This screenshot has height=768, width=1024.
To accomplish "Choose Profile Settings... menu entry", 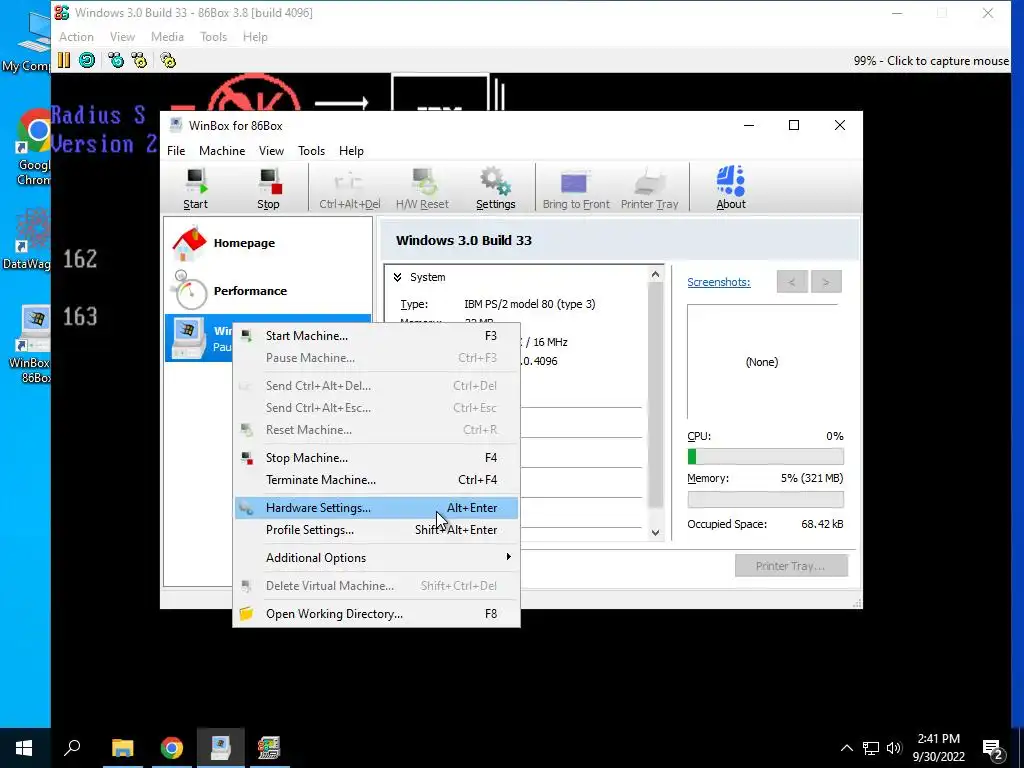I will [377, 530].
